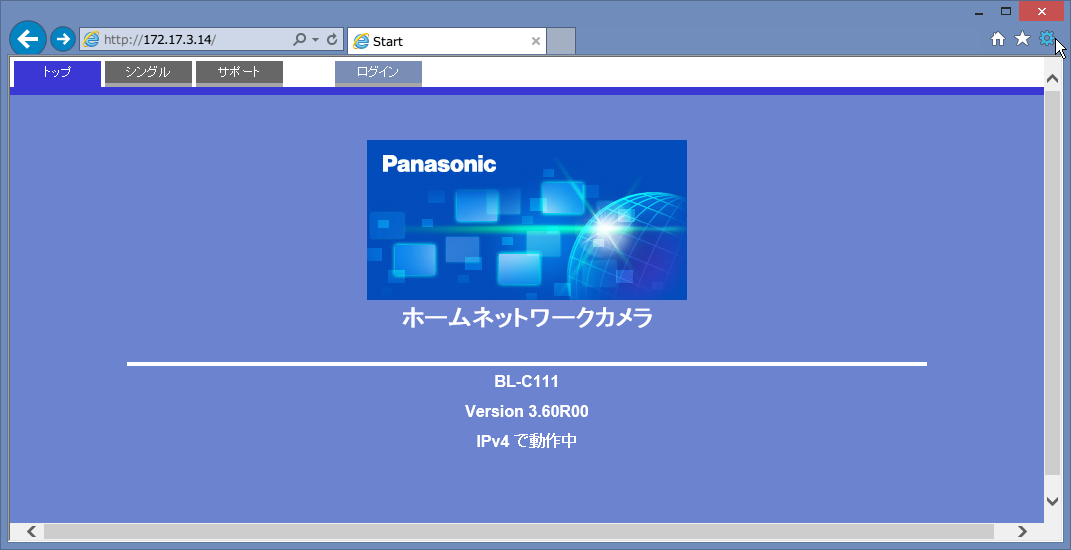Click the BL-C111 model text
Screen dimensions: 1071x550
[527, 382]
